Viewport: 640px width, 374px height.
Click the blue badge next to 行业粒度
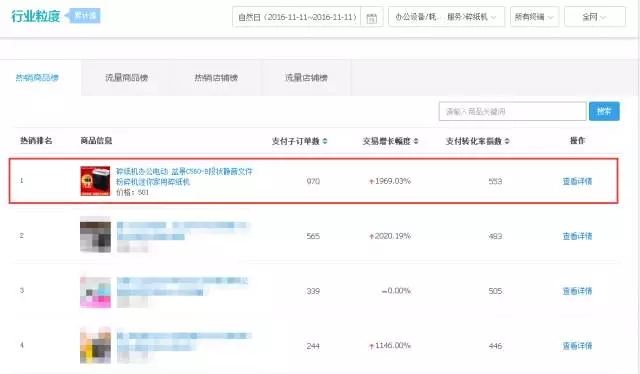pos(84,16)
